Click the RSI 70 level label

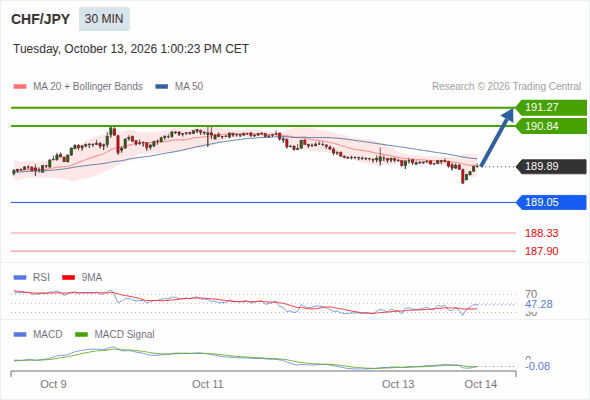coord(531,294)
